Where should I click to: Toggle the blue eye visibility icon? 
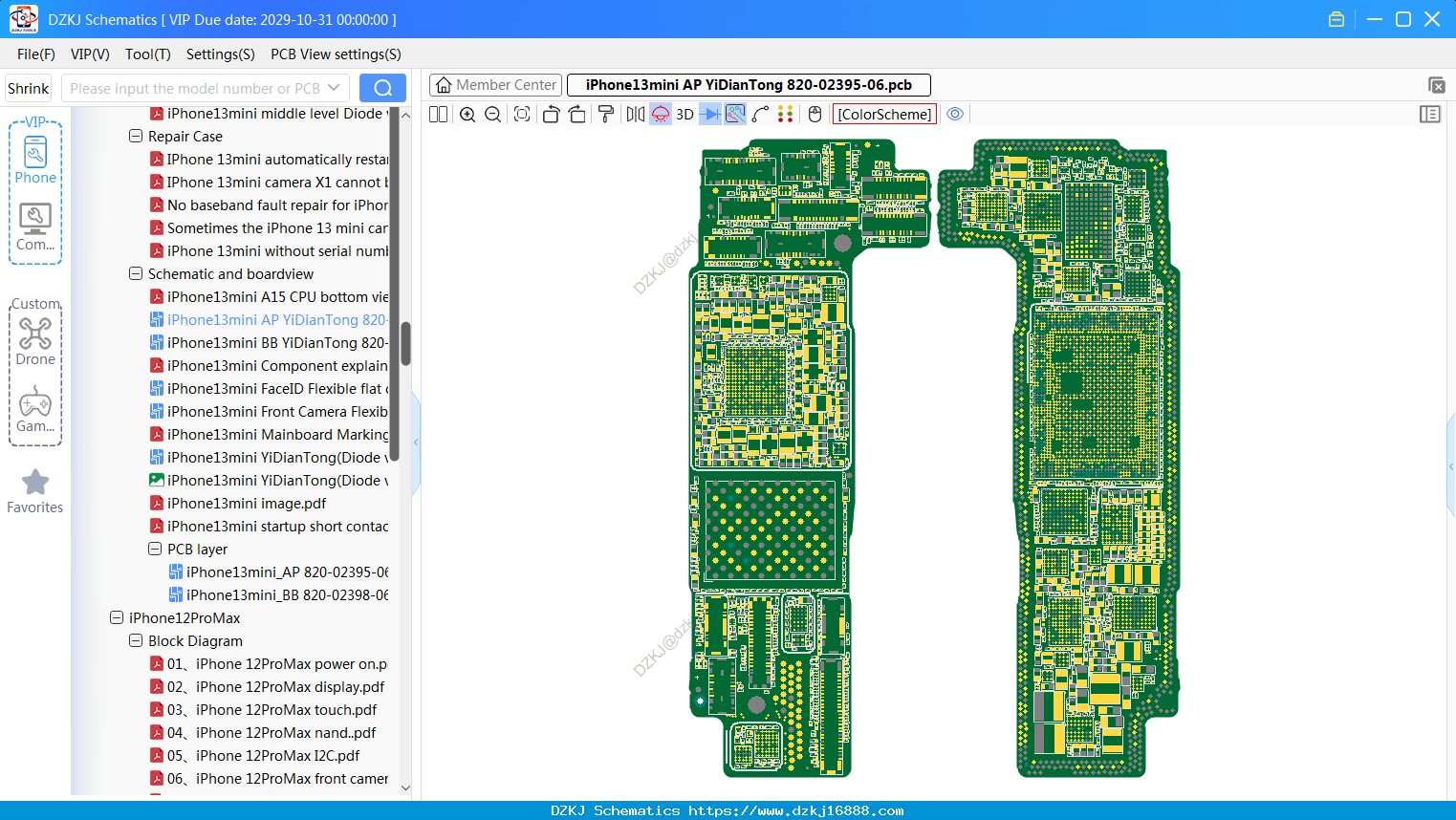click(x=955, y=114)
